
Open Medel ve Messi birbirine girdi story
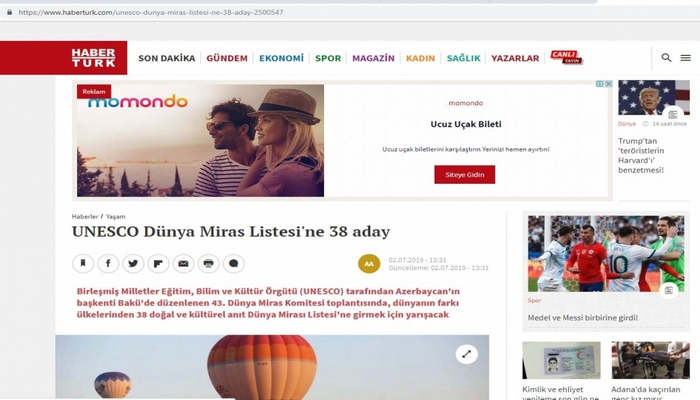pyautogui.click(x=583, y=318)
